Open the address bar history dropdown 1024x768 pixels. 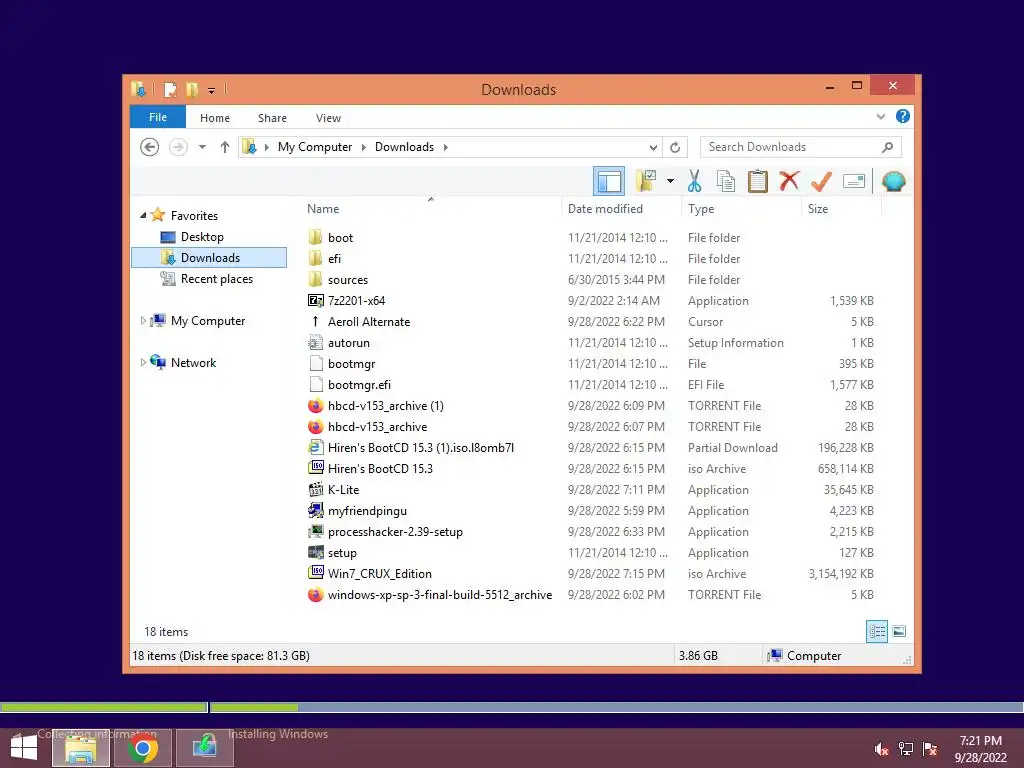pos(653,148)
